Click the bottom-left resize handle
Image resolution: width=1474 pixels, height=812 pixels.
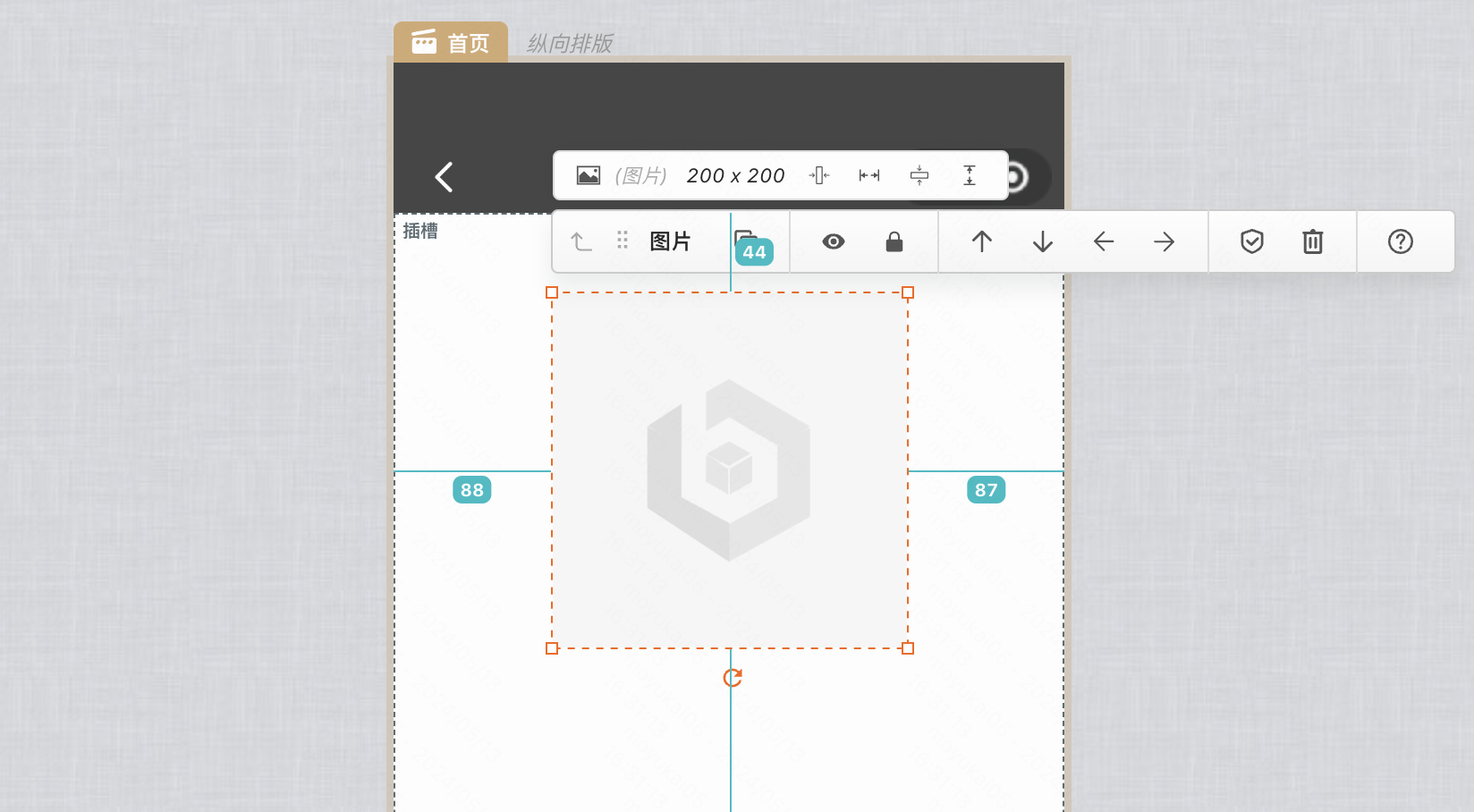[552, 648]
